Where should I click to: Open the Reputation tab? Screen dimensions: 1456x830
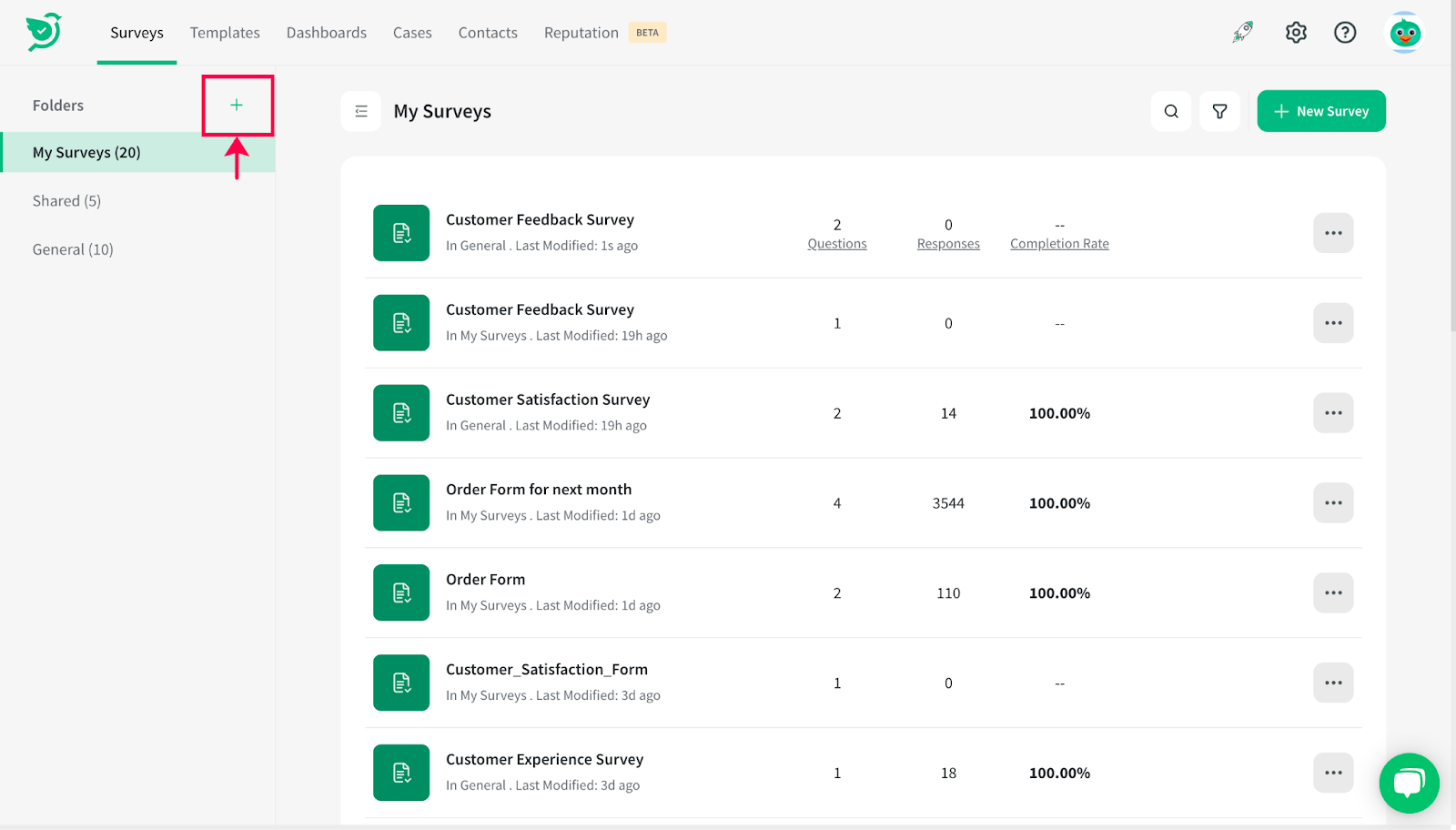[581, 33]
